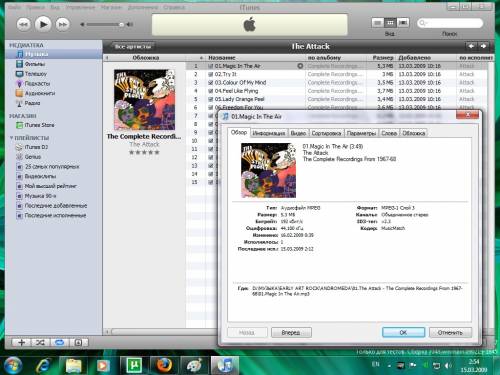
Task: Open the Artwork tab in track info
Action: 414,133
